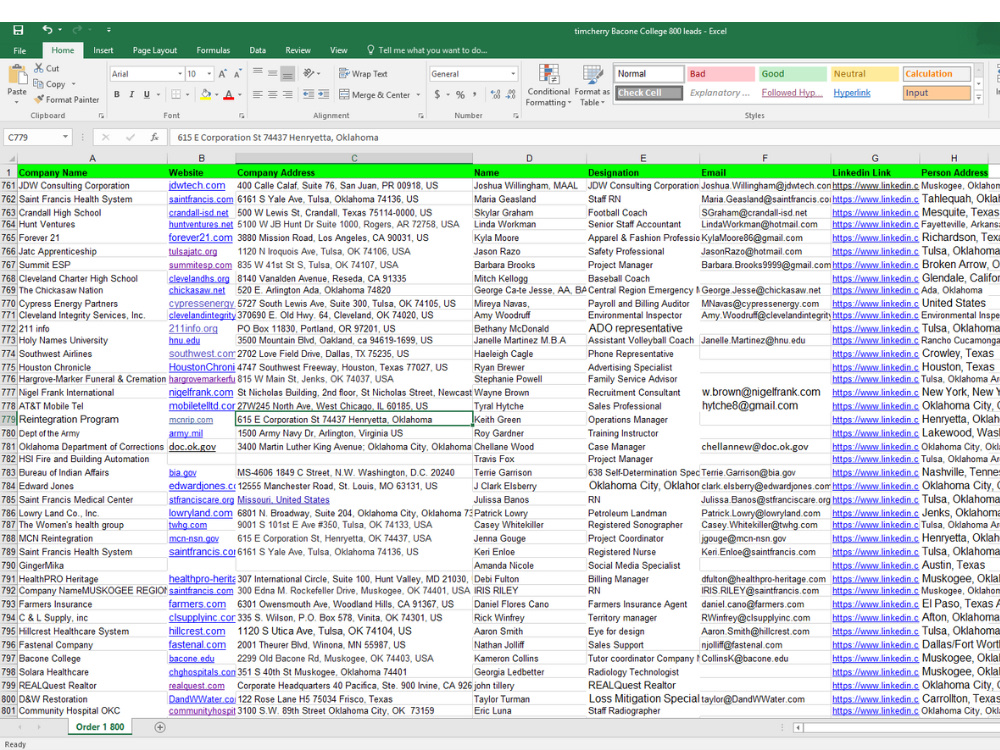Click Decrease Decimal icon

(x=511, y=94)
